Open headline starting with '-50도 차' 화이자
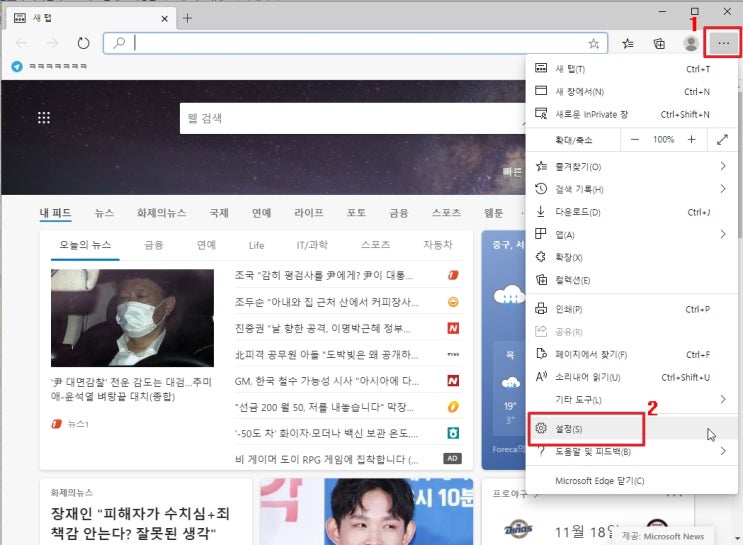 pyautogui.click(x=326, y=433)
